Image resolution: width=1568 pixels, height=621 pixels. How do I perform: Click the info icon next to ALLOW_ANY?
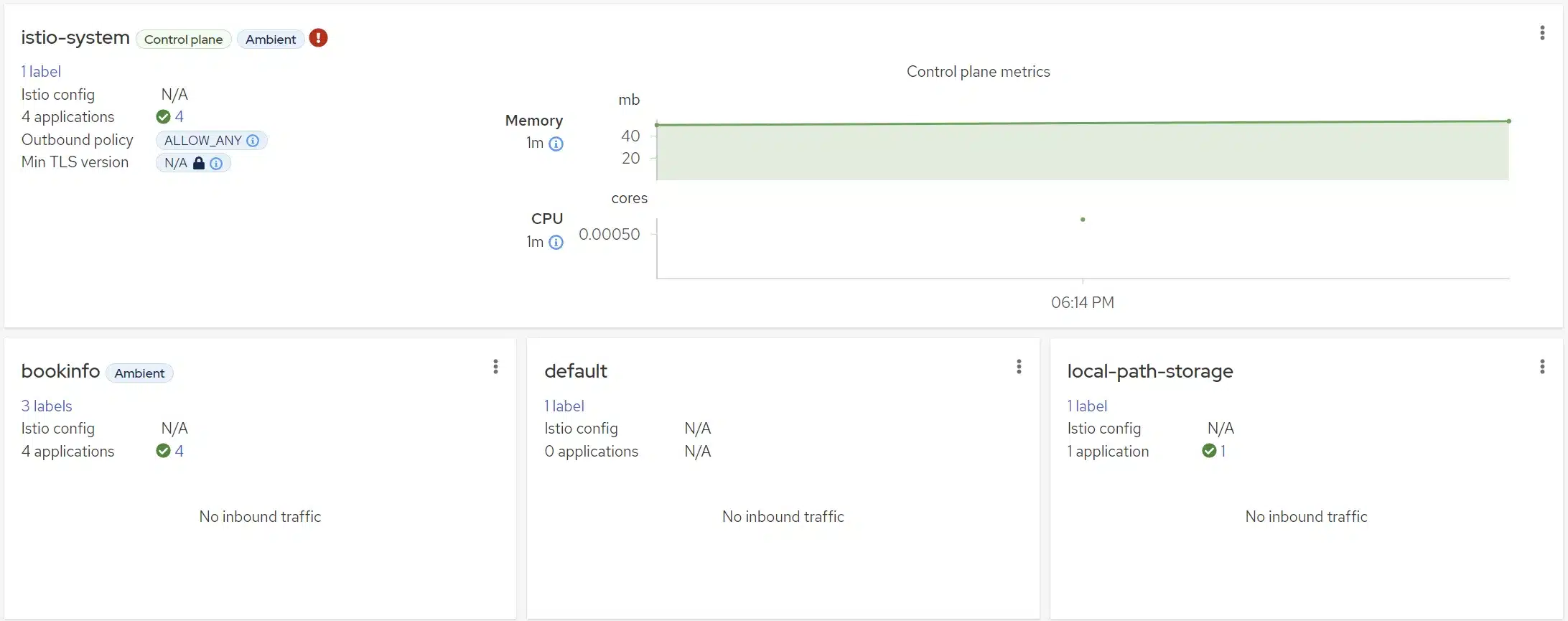click(253, 141)
